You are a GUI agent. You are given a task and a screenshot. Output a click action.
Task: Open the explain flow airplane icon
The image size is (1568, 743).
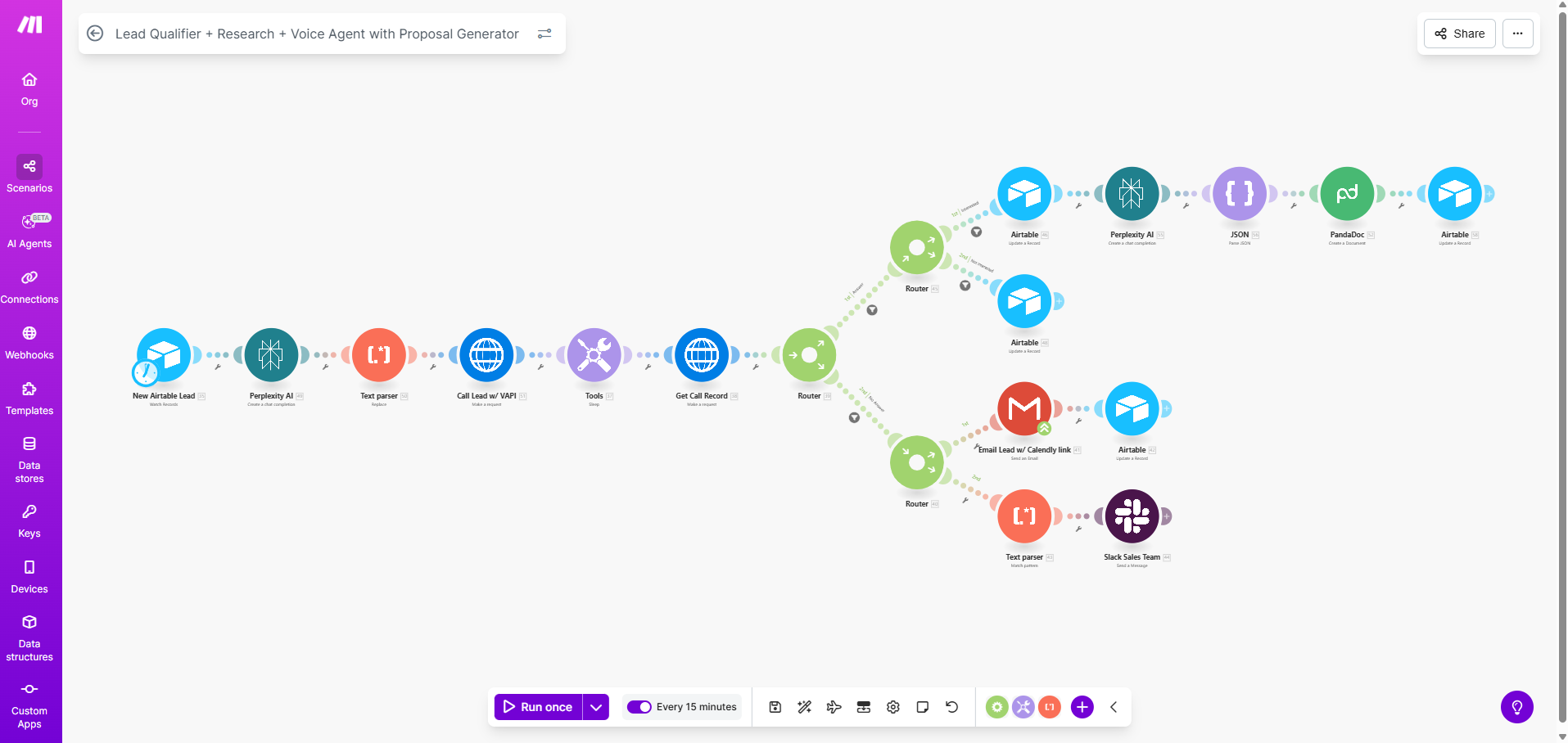pyautogui.click(x=834, y=707)
